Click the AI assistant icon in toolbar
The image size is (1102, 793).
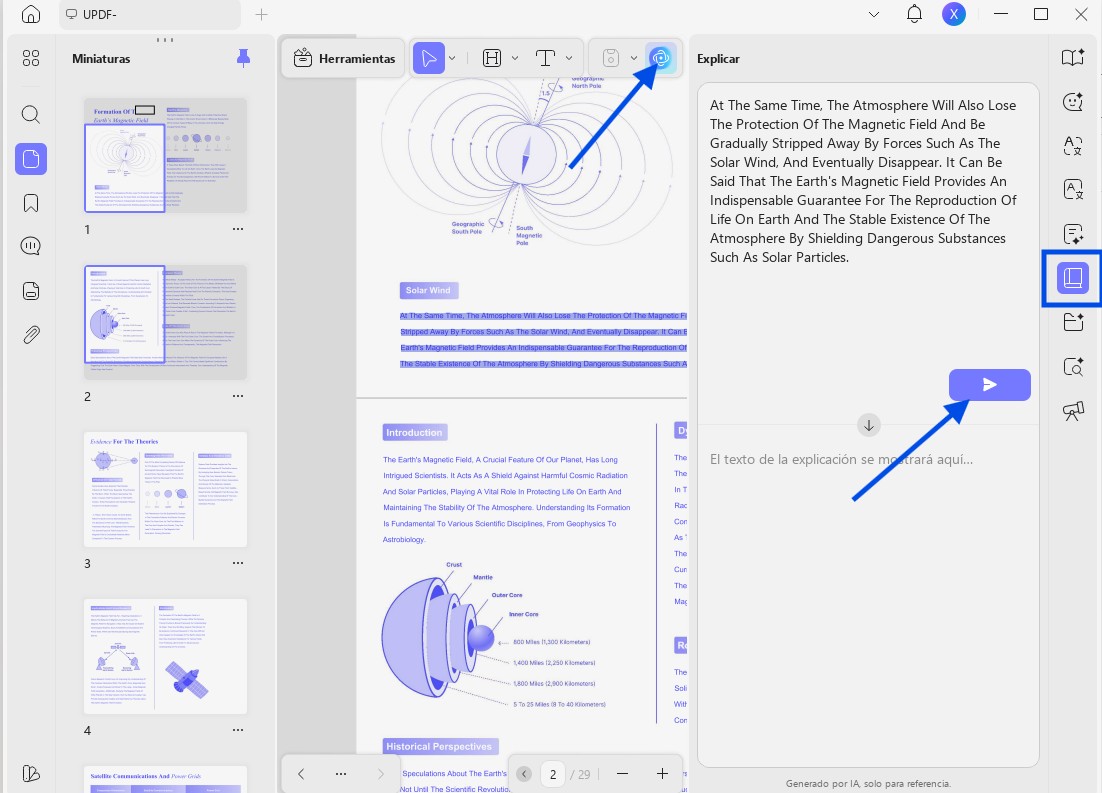(660, 58)
